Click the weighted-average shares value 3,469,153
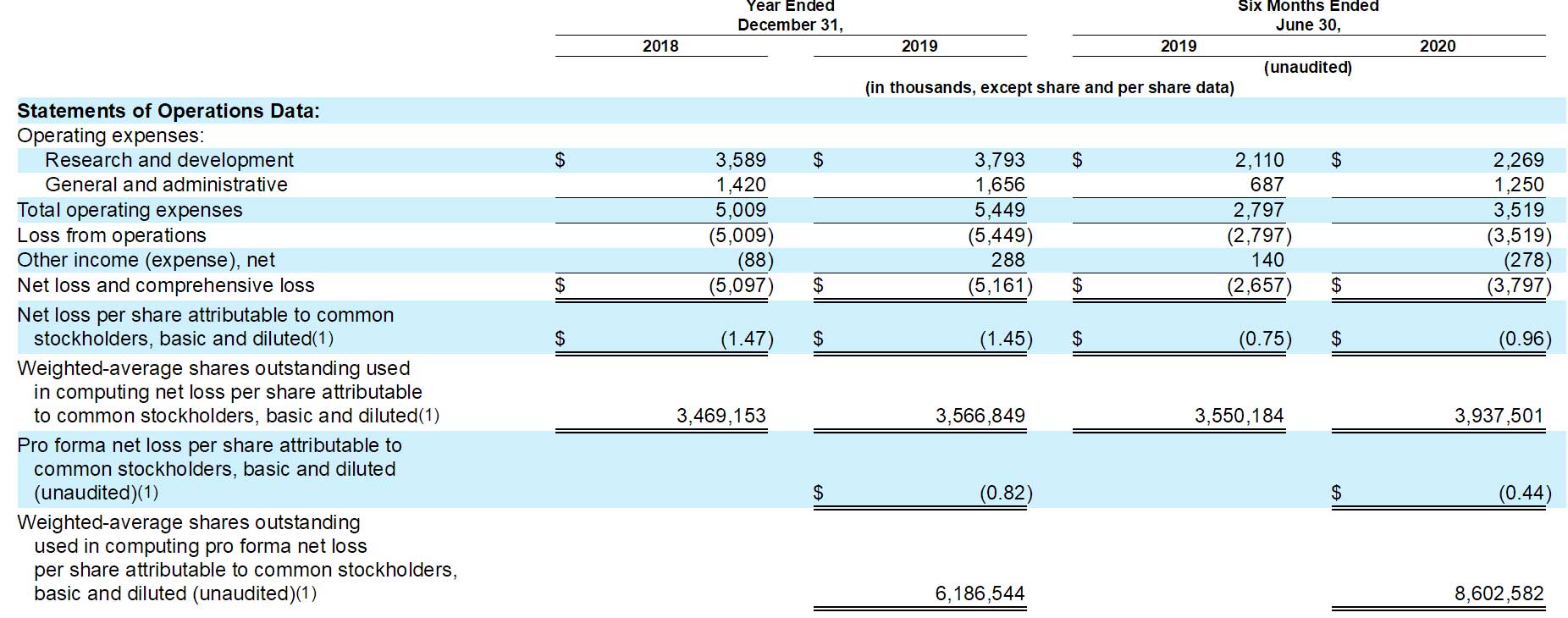 pos(721,416)
